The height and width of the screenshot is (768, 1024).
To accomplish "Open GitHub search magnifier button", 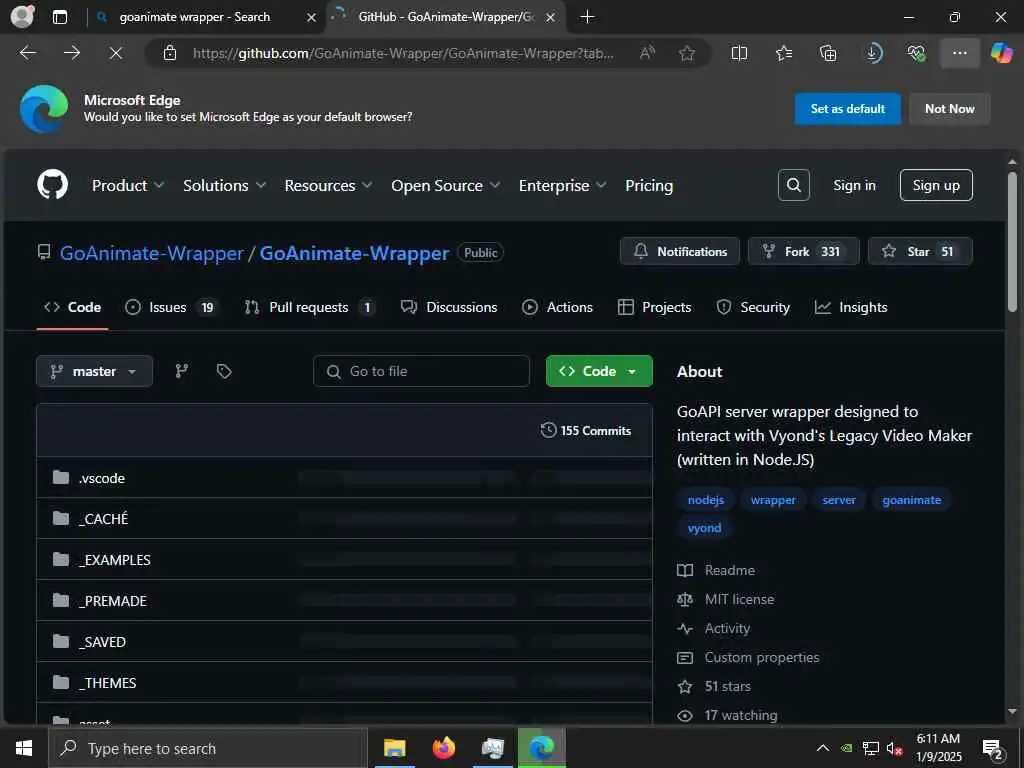I will click(x=793, y=185).
